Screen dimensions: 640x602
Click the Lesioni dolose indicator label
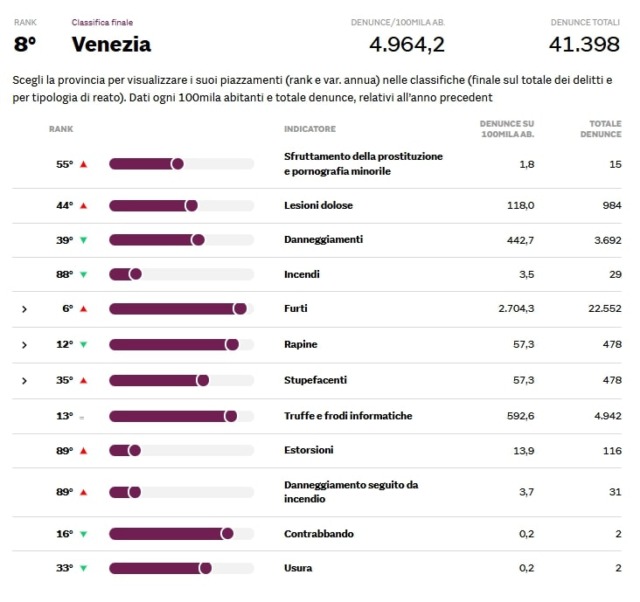(x=318, y=206)
